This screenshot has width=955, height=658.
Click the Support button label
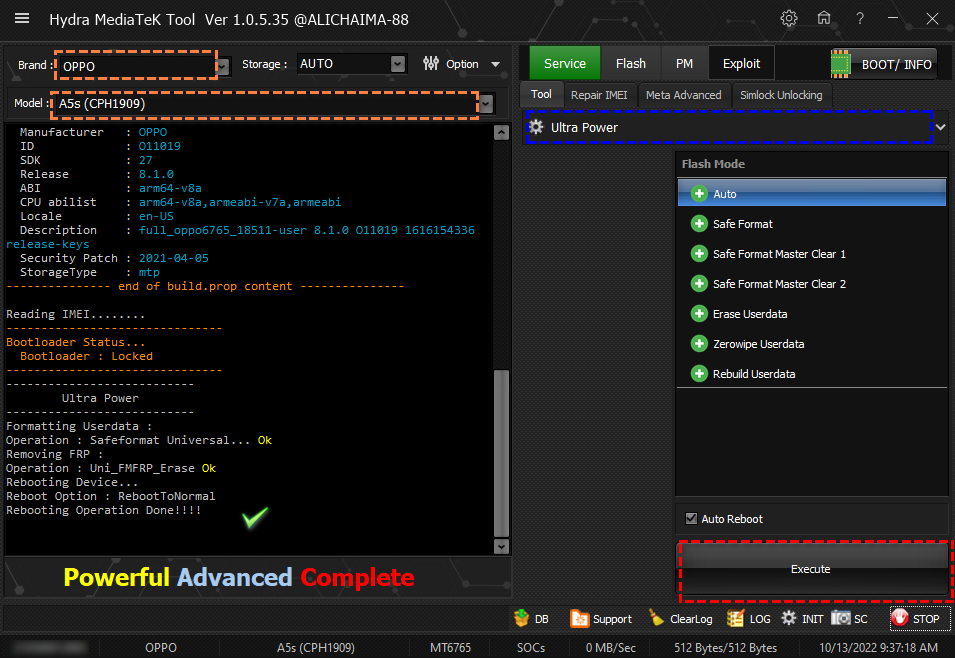612,619
